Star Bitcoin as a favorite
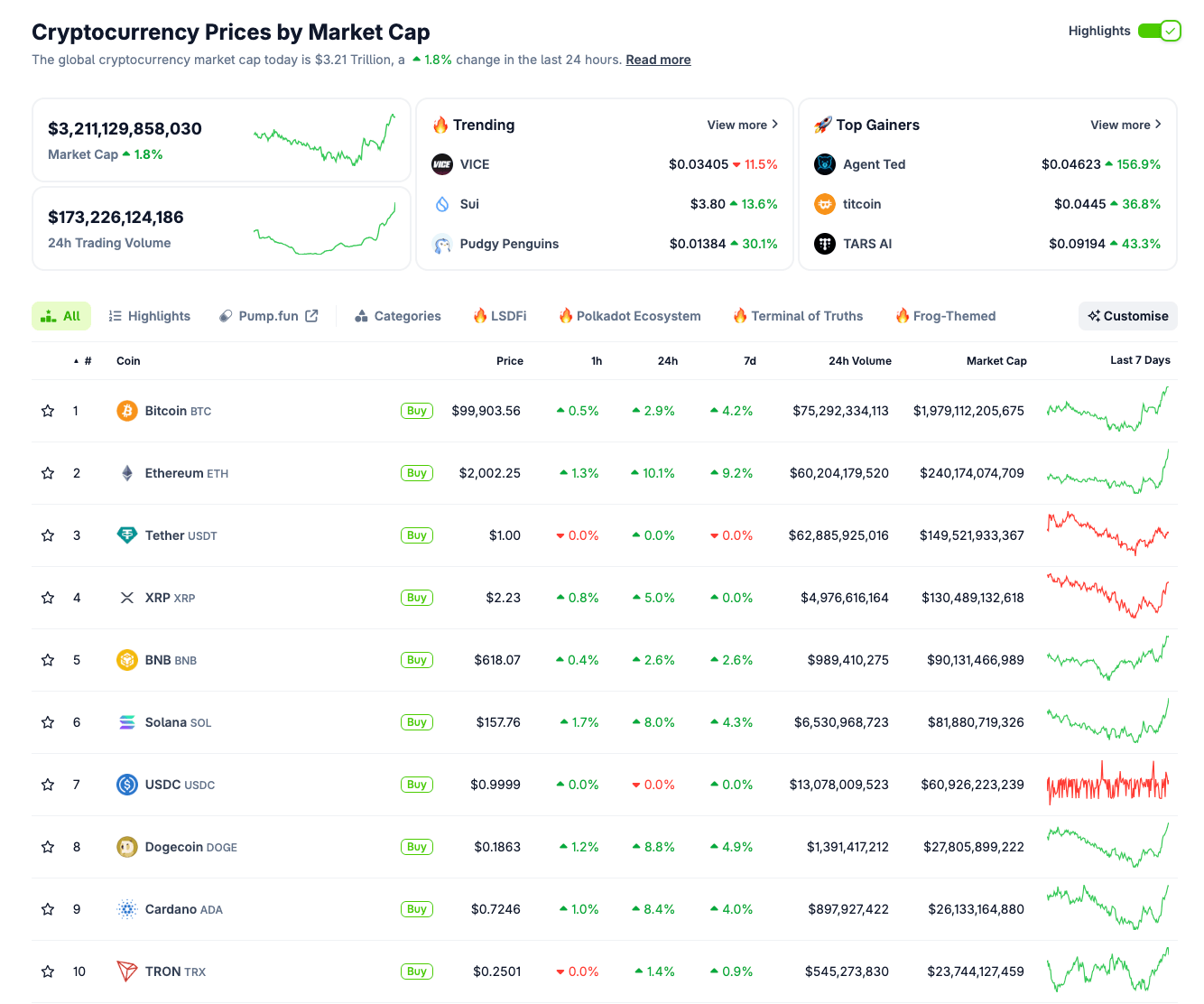1204x1004 pixels. (47, 410)
